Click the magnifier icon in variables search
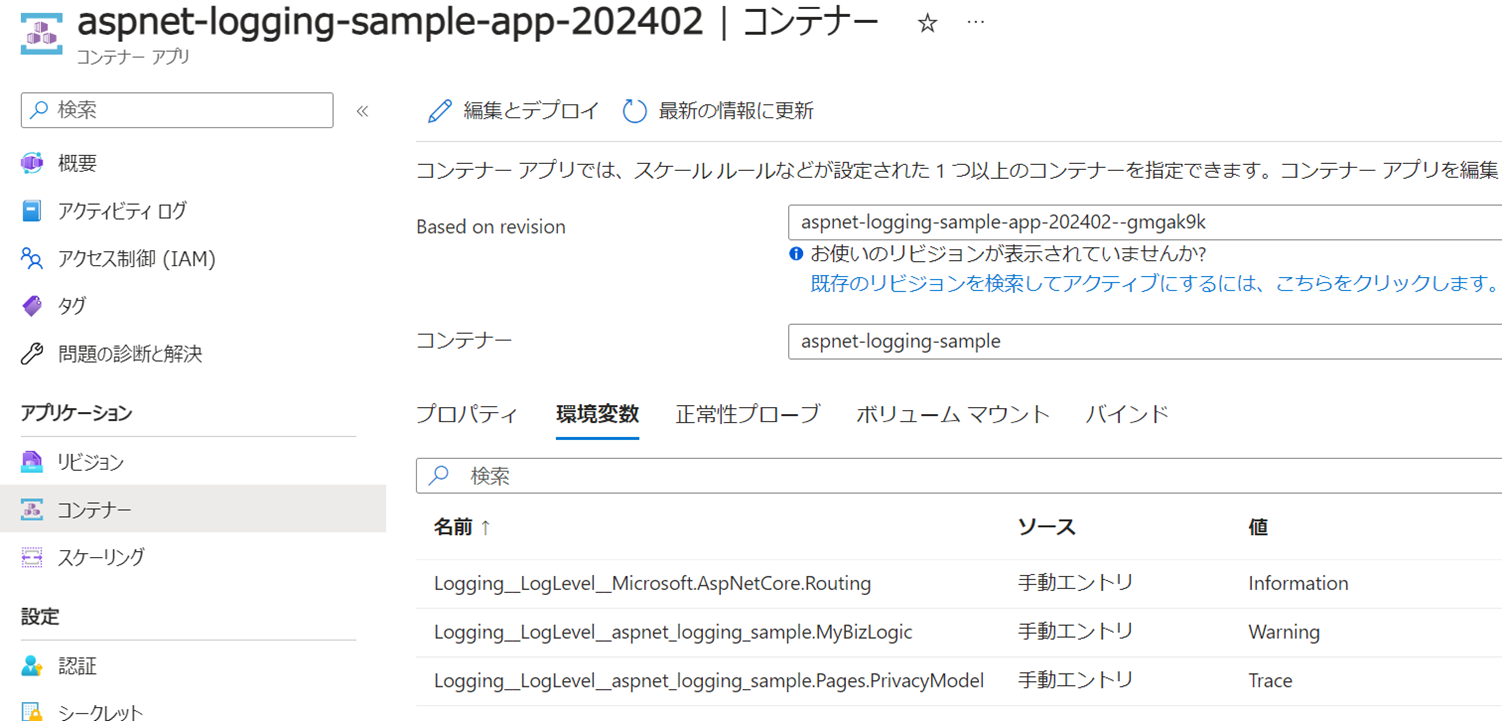 click(x=439, y=476)
